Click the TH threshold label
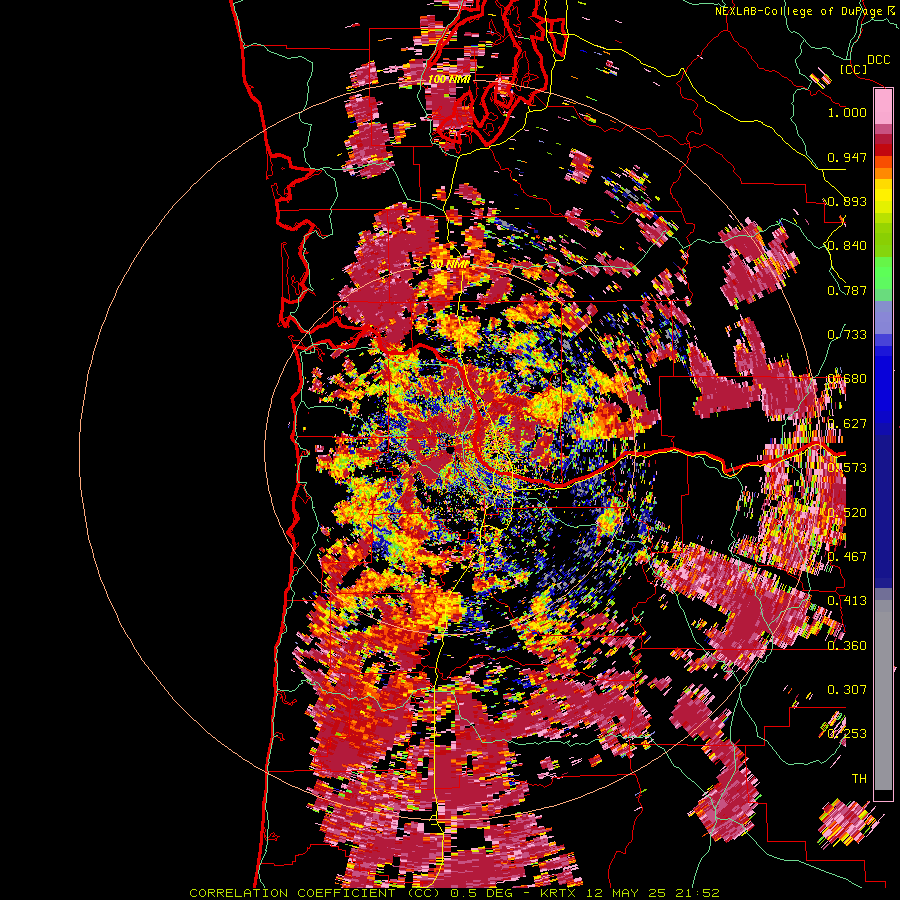The image size is (900, 900). (x=859, y=779)
